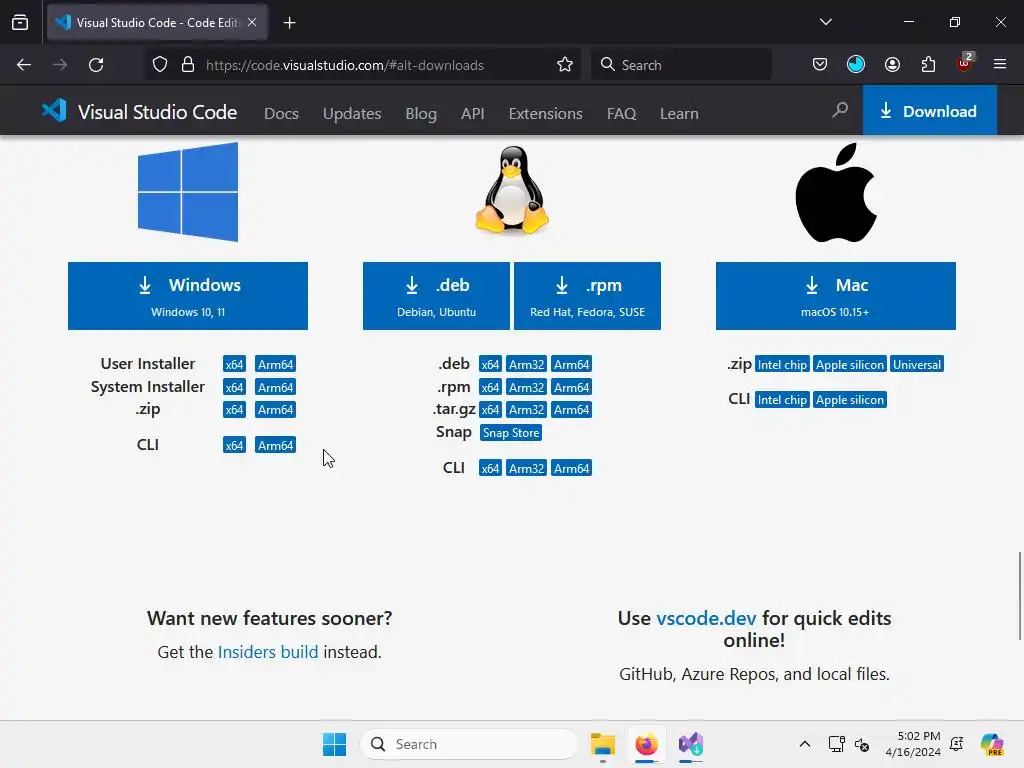Image resolution: width=1024 pixels, height=768 pixels.
Task: Open the site search magnifier icon
Action: pos(840,110)
